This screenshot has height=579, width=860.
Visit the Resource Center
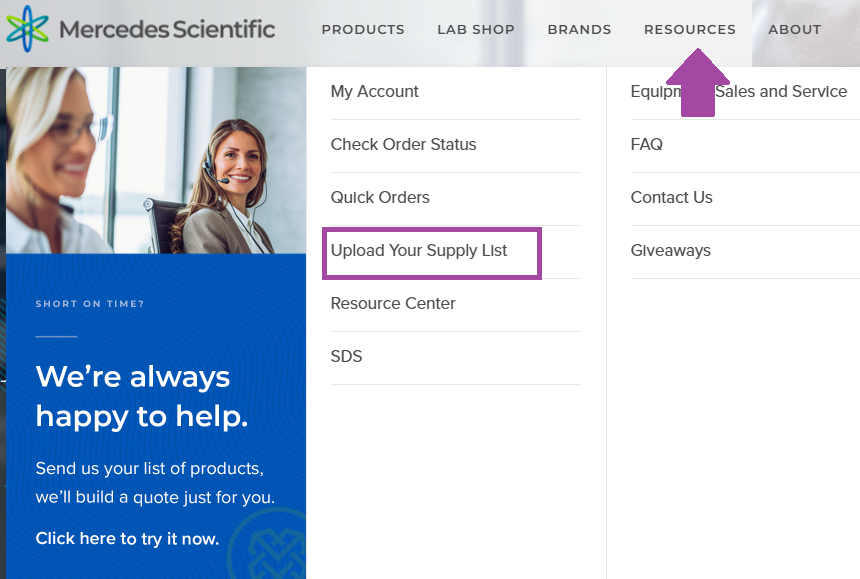point(393,304)
